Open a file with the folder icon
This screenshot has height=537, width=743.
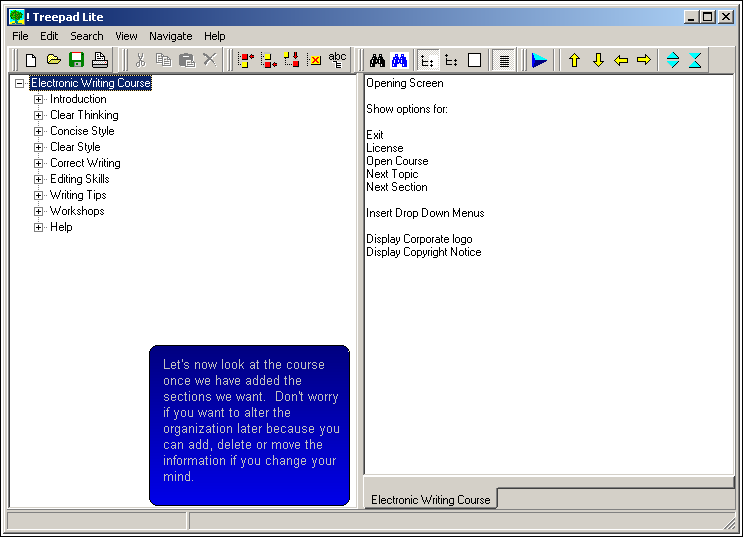tap(54, 60)
